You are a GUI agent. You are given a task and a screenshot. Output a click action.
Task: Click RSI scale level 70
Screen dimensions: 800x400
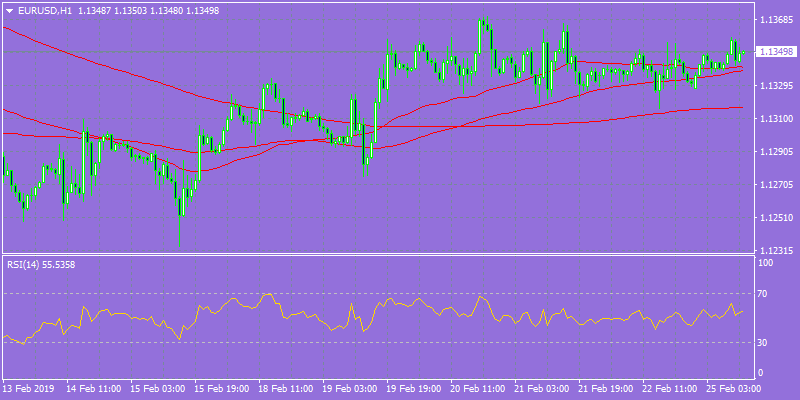click(764, 294)
